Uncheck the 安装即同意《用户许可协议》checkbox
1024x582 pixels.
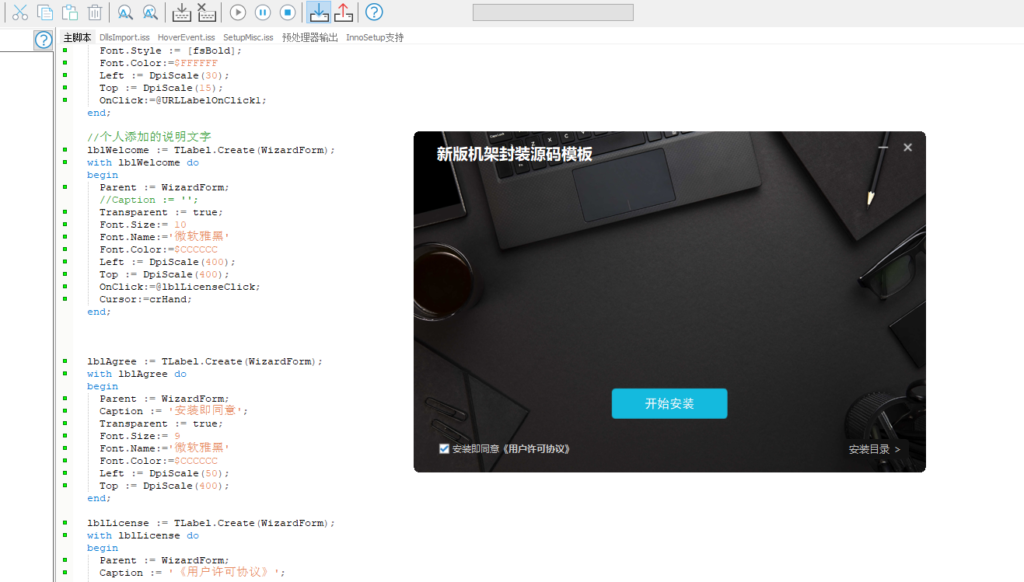[444, 449]
